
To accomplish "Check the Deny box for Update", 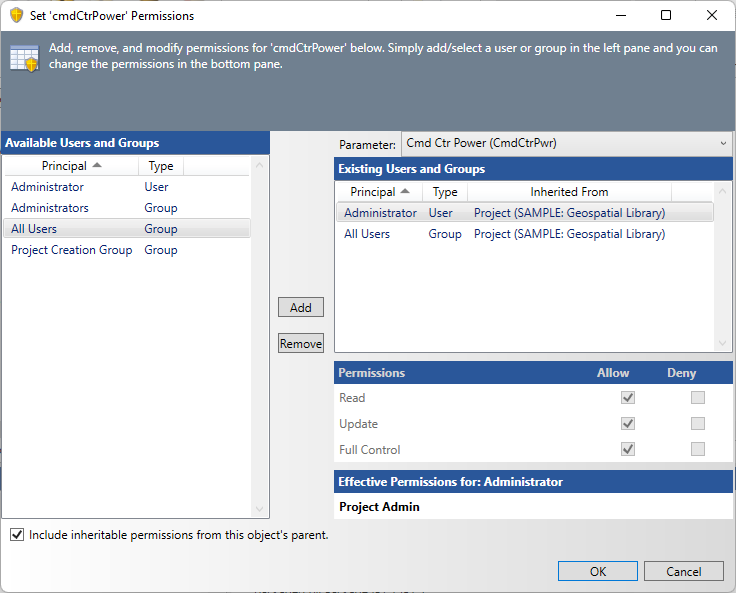I will coord(698,424).
